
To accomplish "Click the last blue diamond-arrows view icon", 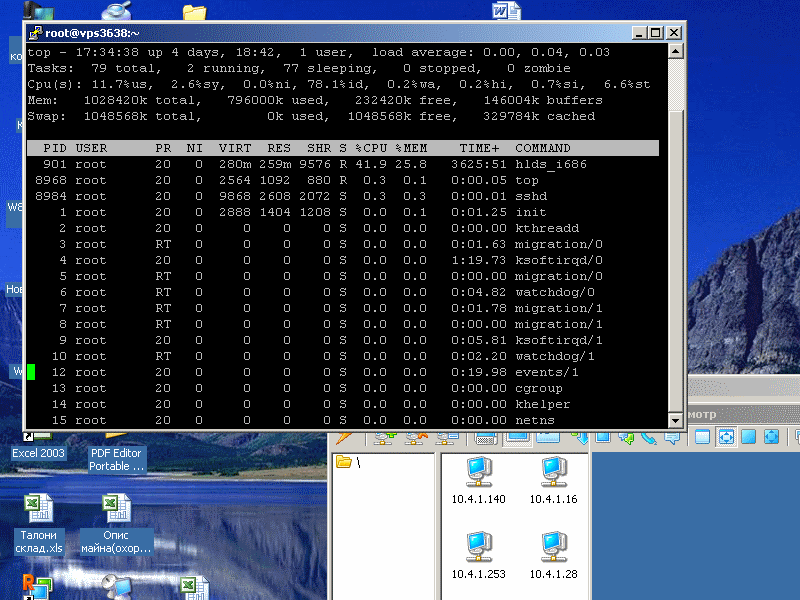I will coord(771,437).
